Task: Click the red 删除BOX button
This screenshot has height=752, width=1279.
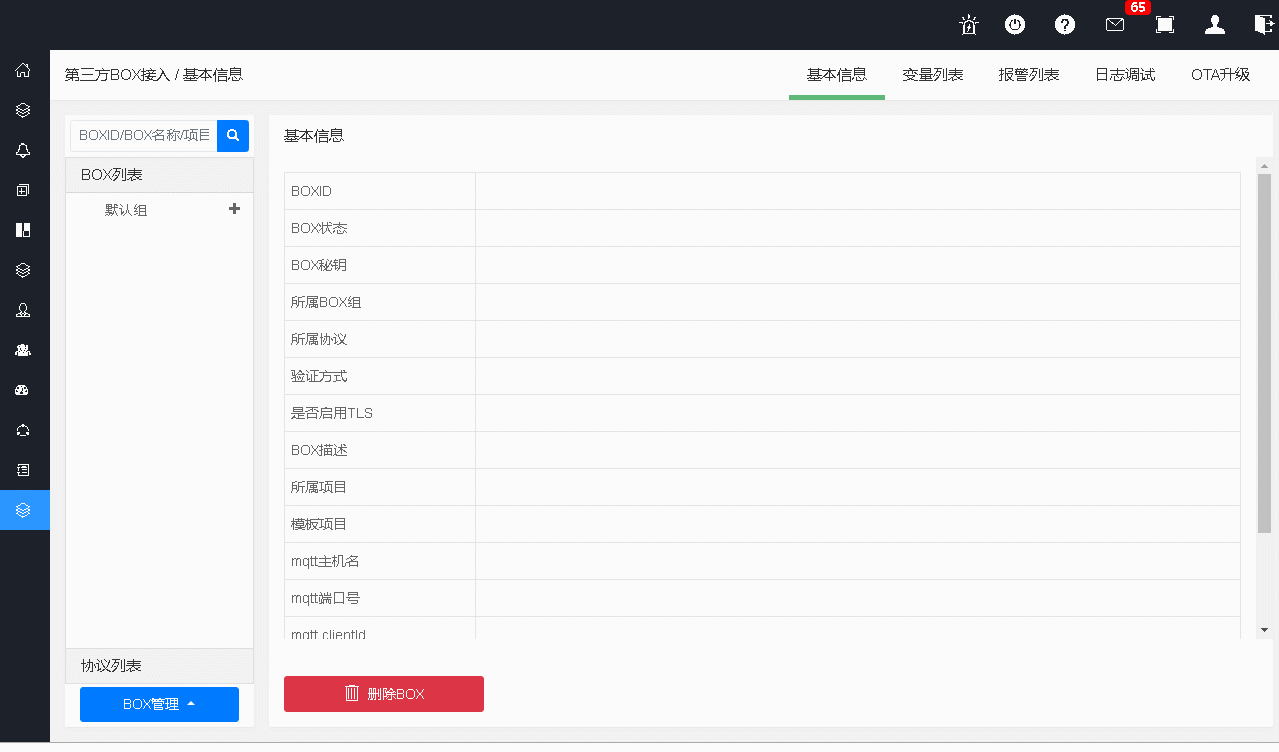Action: [384, 694]
